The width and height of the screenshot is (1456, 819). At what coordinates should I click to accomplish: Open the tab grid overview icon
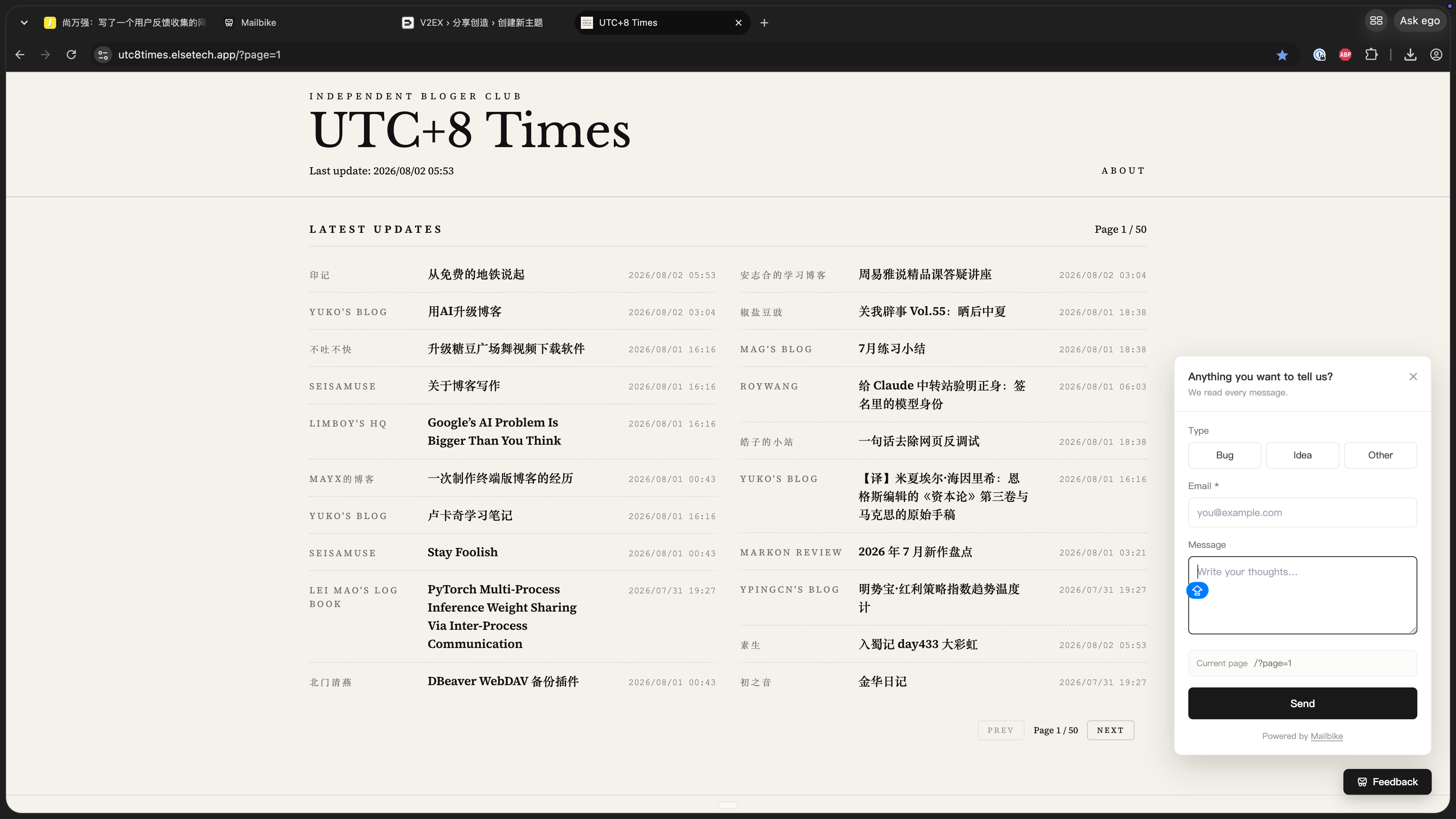coord(1376,21)
